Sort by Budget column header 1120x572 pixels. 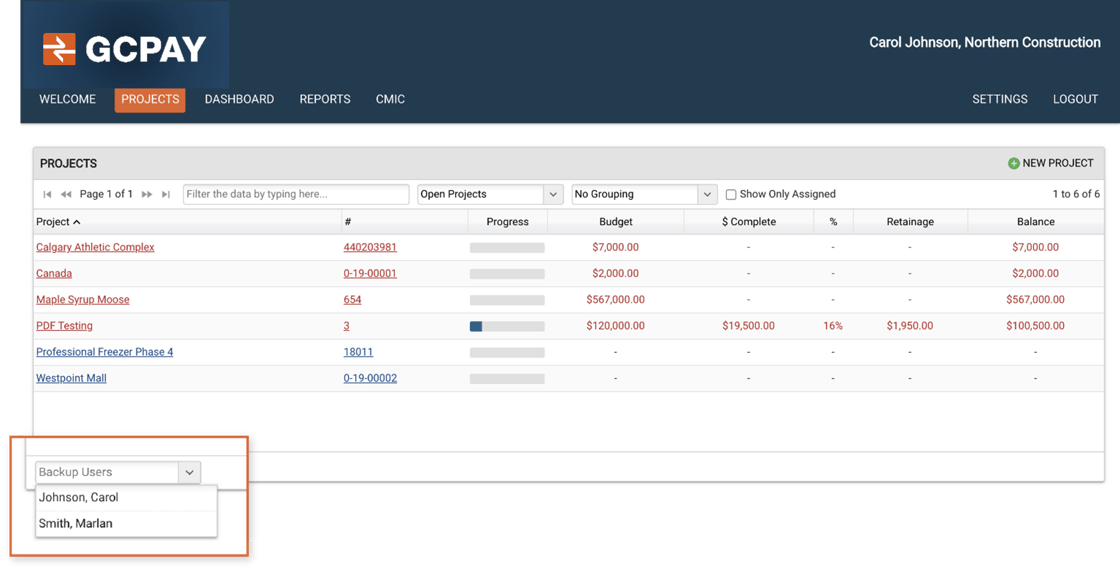[x=616, y=222]
